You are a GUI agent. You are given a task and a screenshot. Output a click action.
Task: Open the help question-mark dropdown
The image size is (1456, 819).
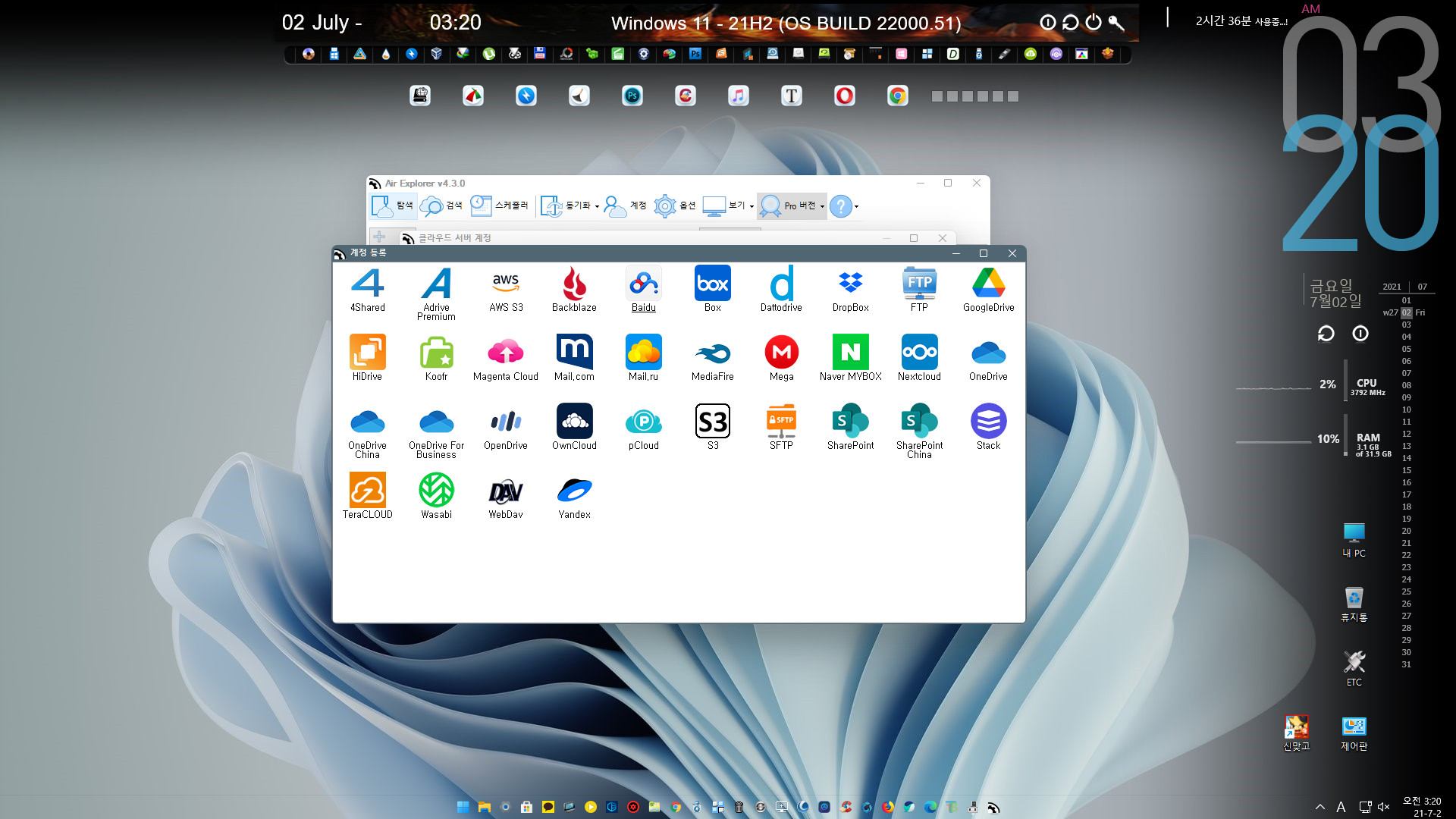click(x=844, y=206)
